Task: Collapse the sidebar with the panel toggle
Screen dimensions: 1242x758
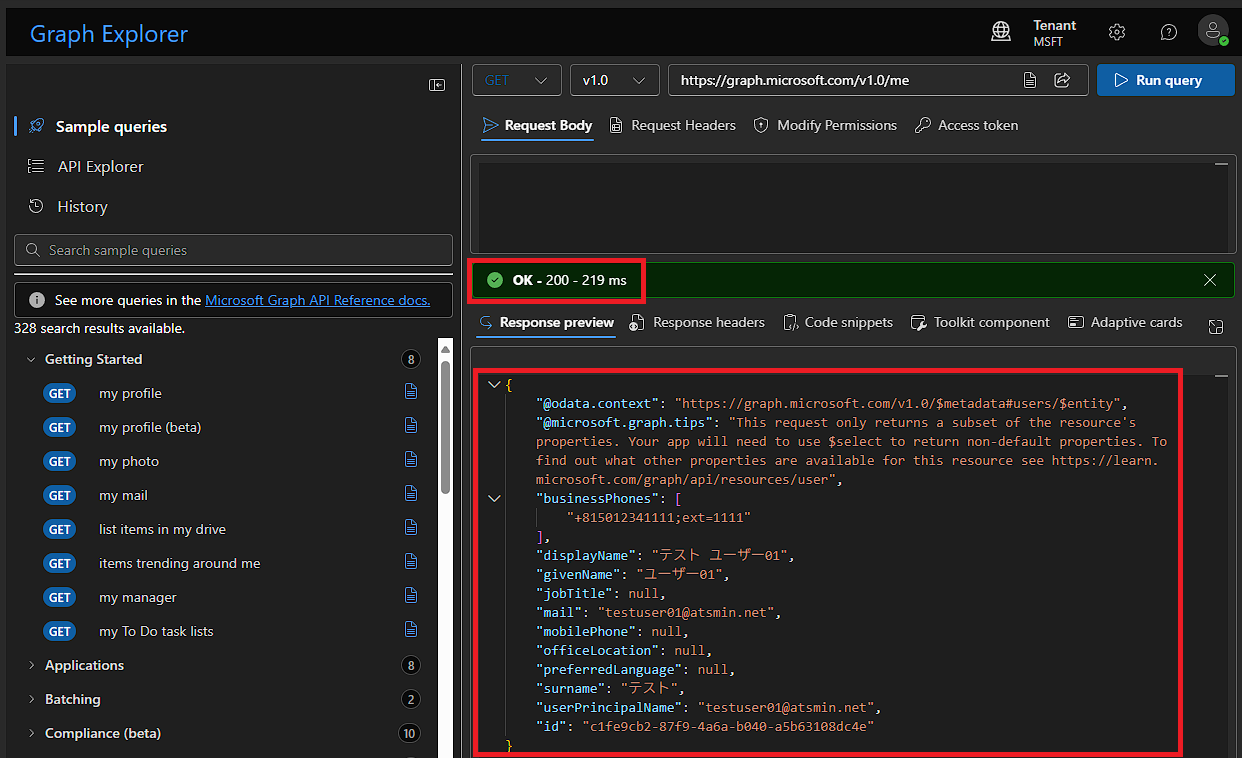Action: tap(437, 85)
